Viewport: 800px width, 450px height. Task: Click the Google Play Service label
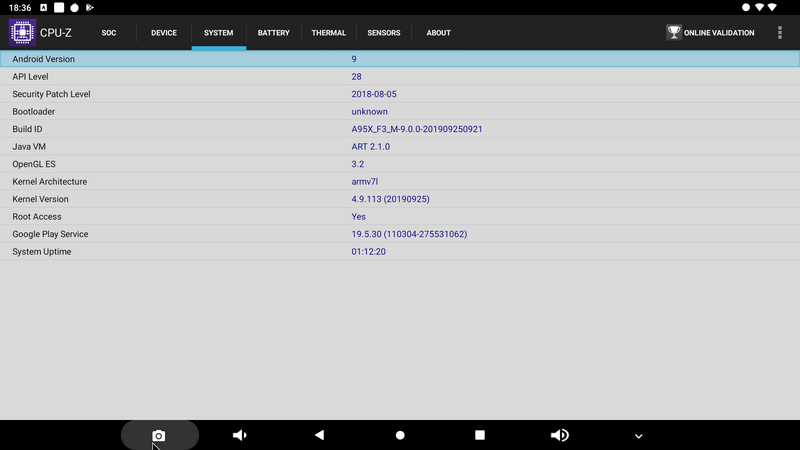click(50, 234)
